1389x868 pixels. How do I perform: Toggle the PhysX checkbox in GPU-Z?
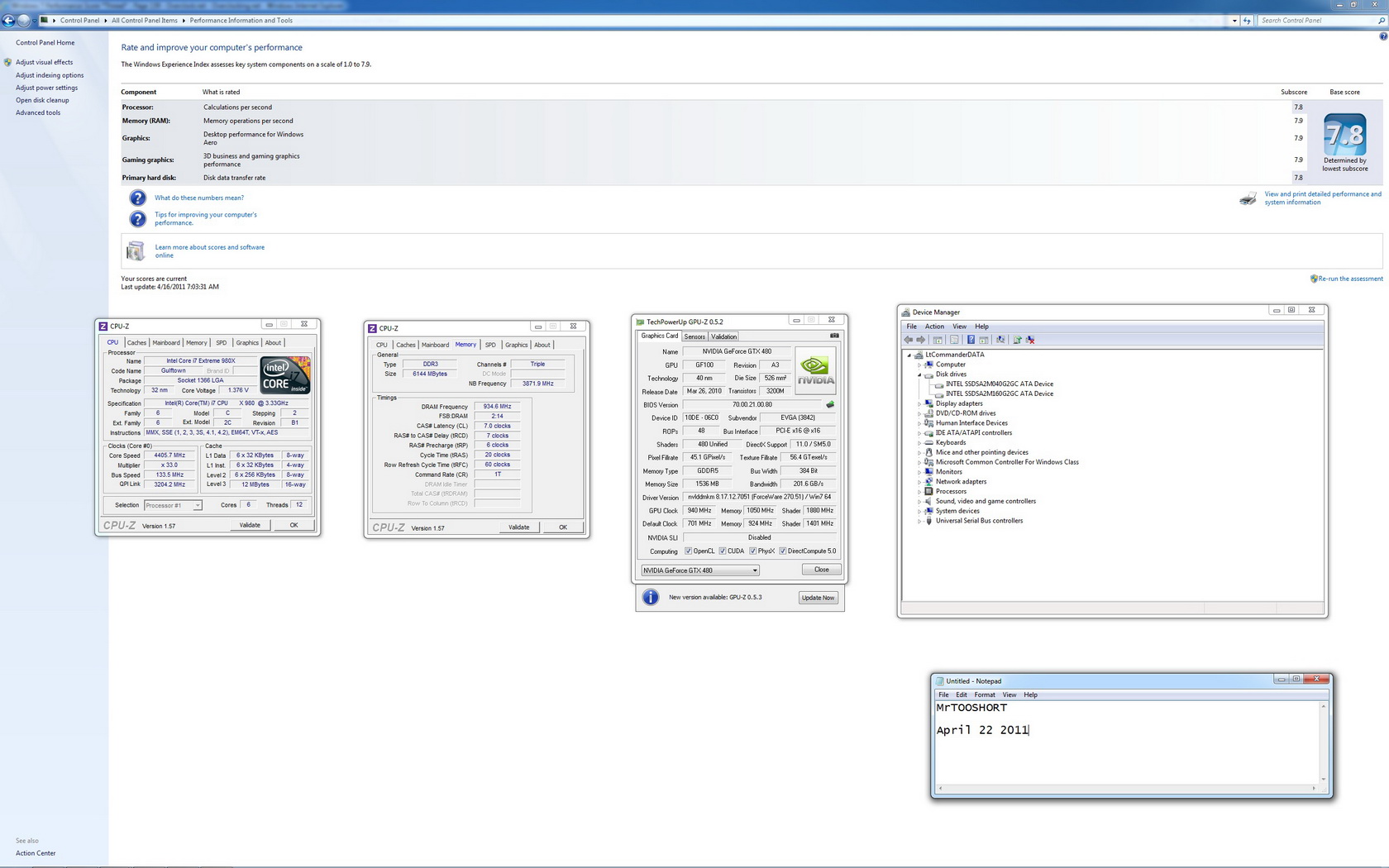(x=752, y=551)
